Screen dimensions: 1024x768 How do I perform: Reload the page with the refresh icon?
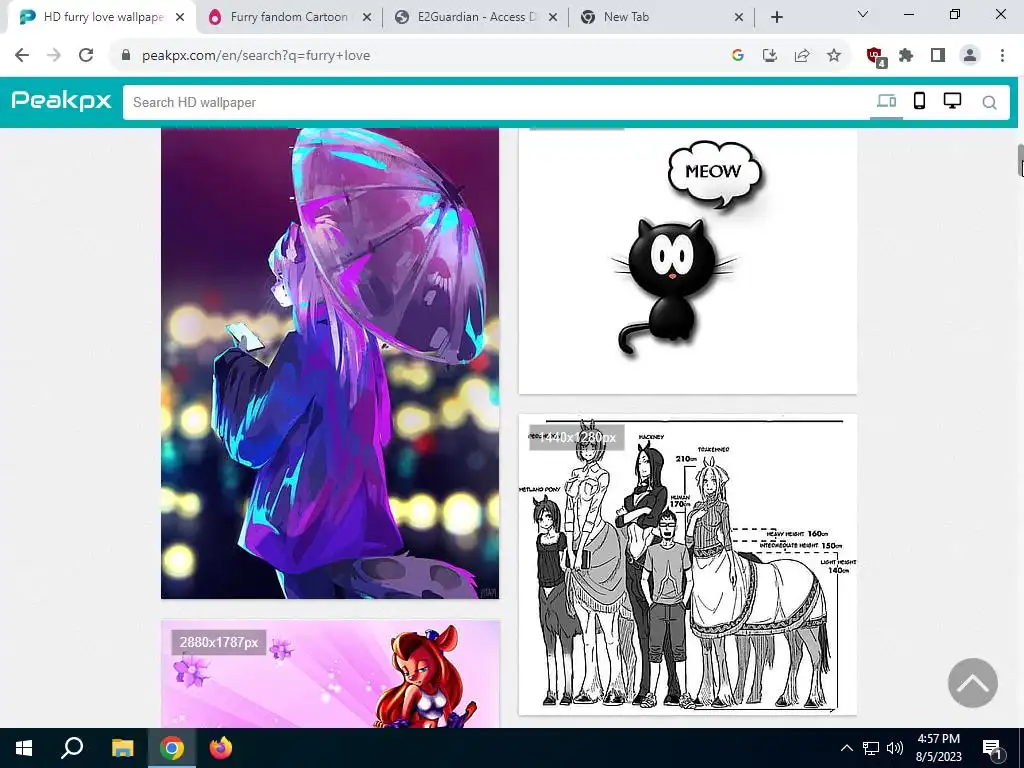click(x=86, y=56)
